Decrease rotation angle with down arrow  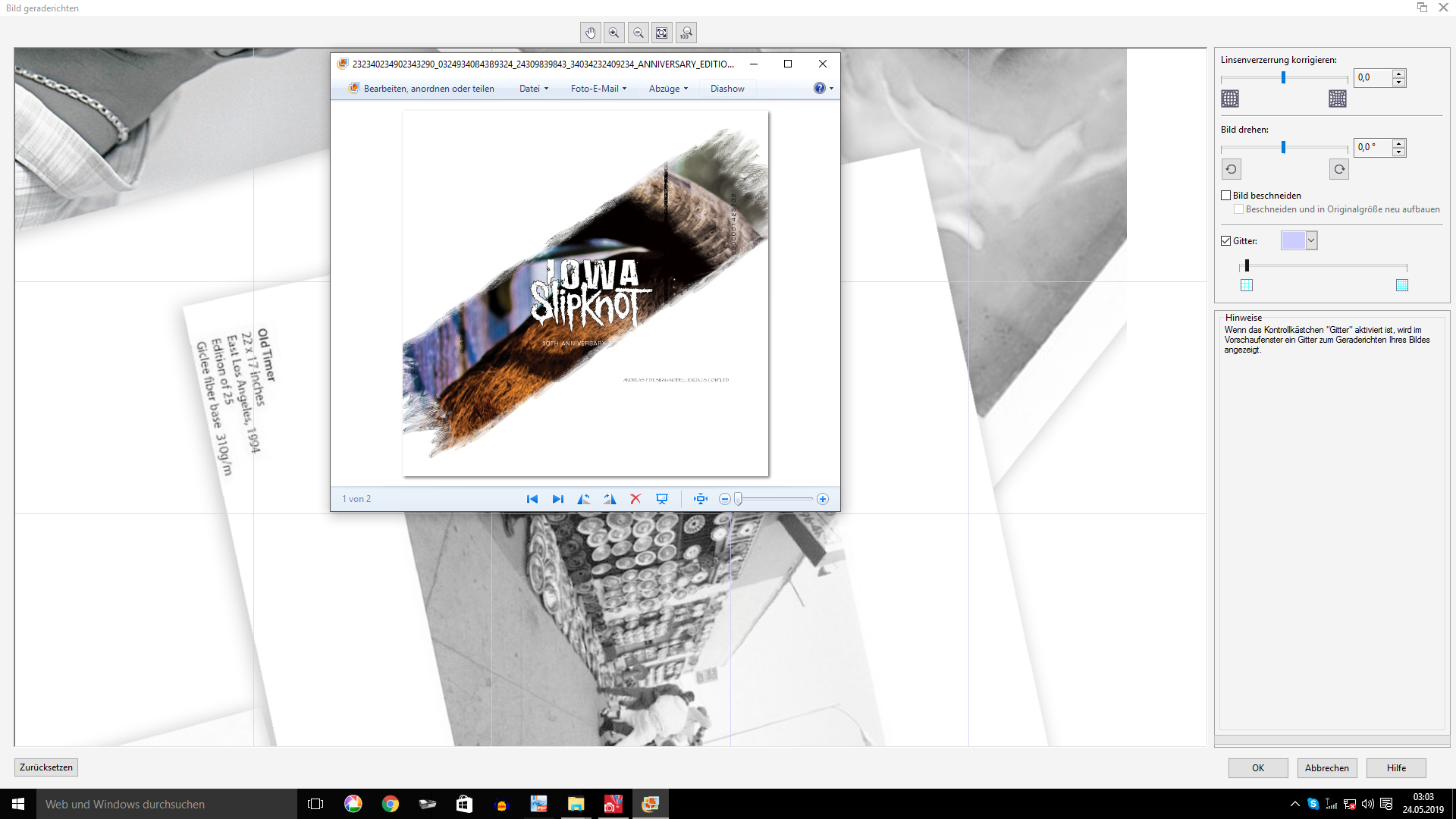(x=1399, y=152)
